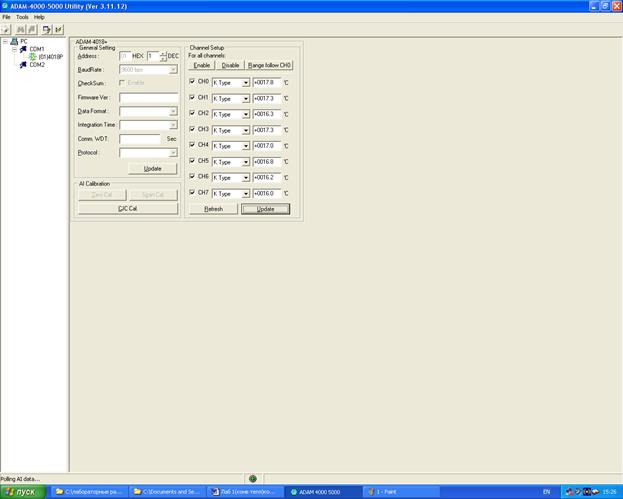Click the Span Cal. button

(153, 195)
